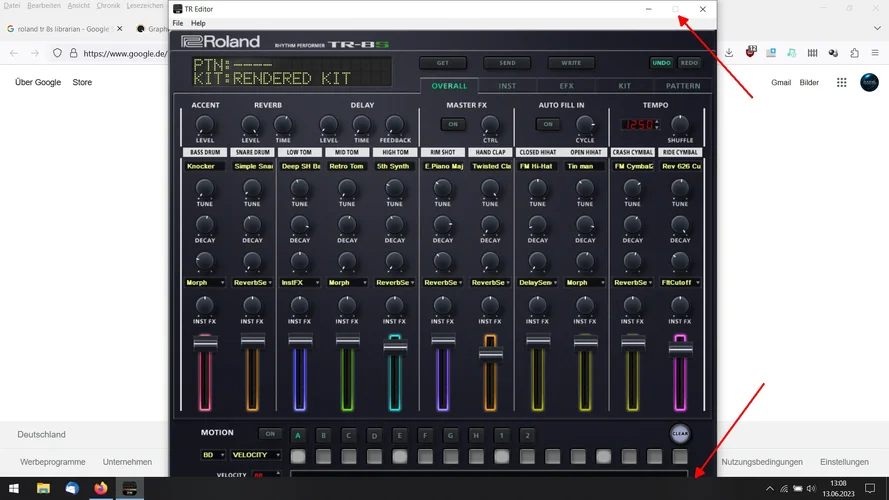Click the Reverb Time knob
889x500 pixels.
284,125
